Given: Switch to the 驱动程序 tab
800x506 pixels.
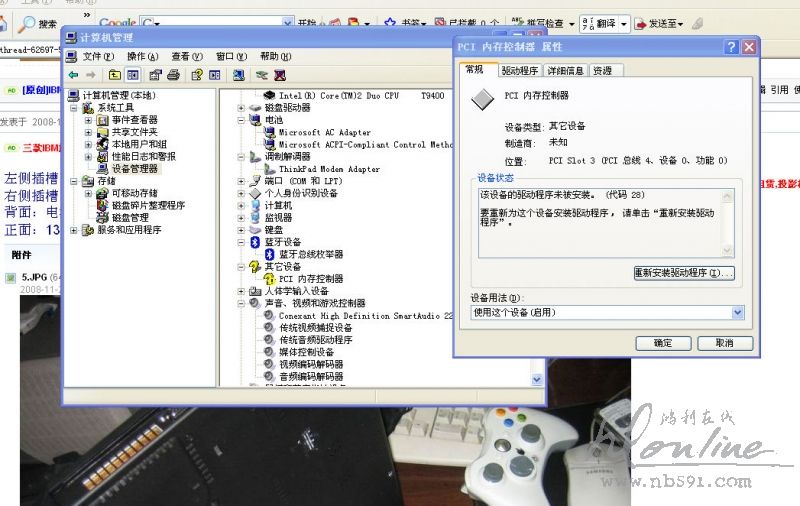Looking at the screenshot, I should pos(519,71).
